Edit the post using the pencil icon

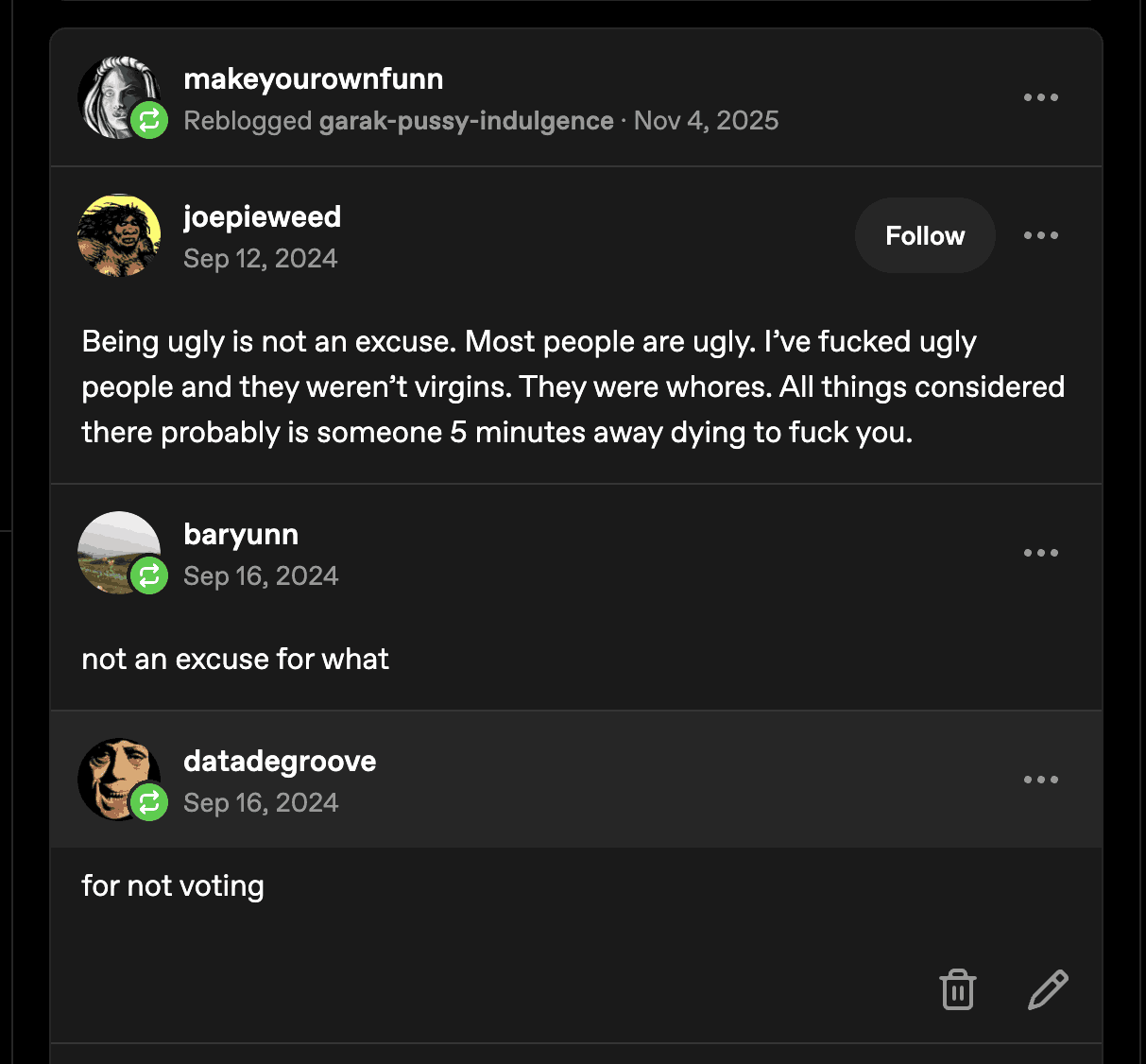click(1048, 989)
